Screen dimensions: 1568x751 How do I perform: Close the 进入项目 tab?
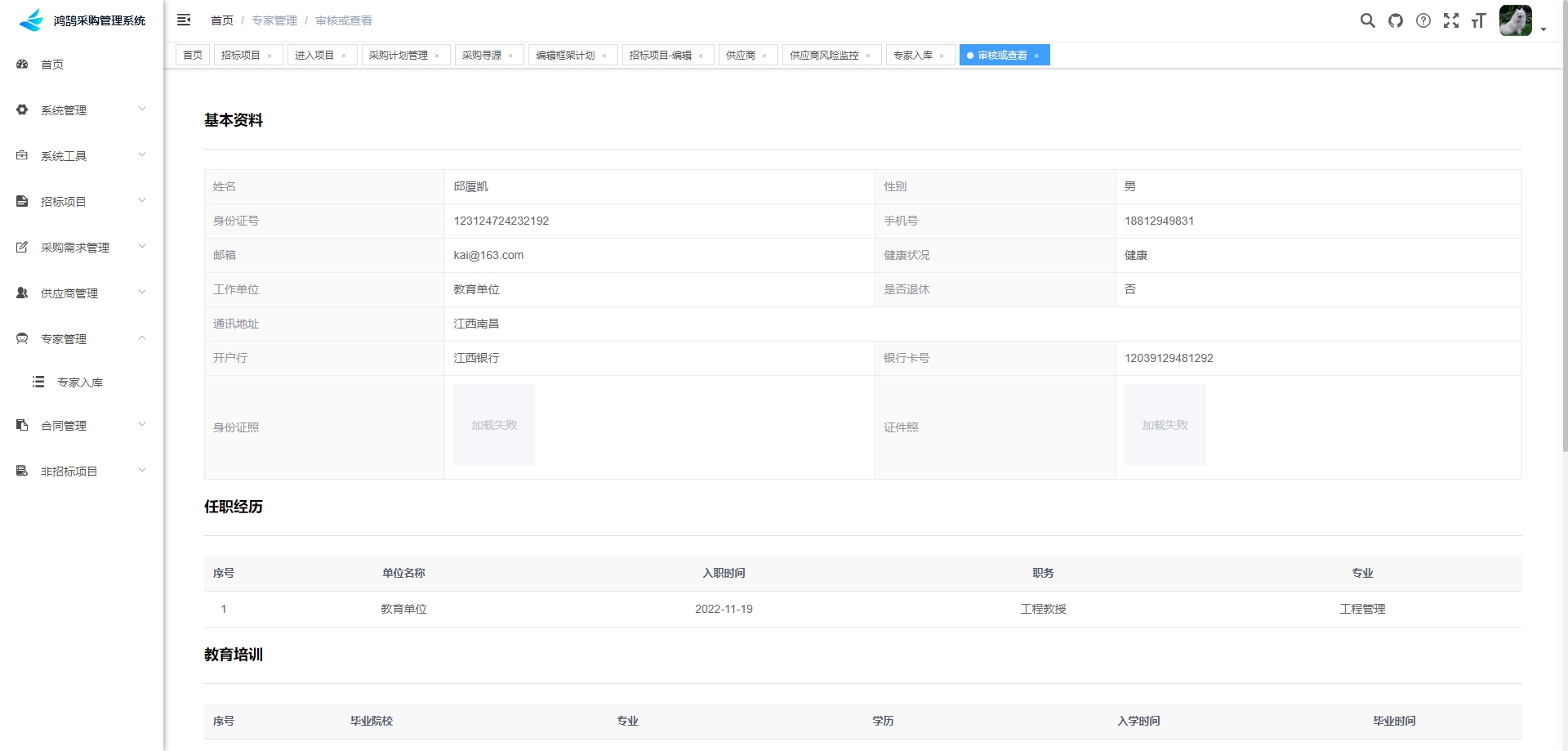pos(344,56)
